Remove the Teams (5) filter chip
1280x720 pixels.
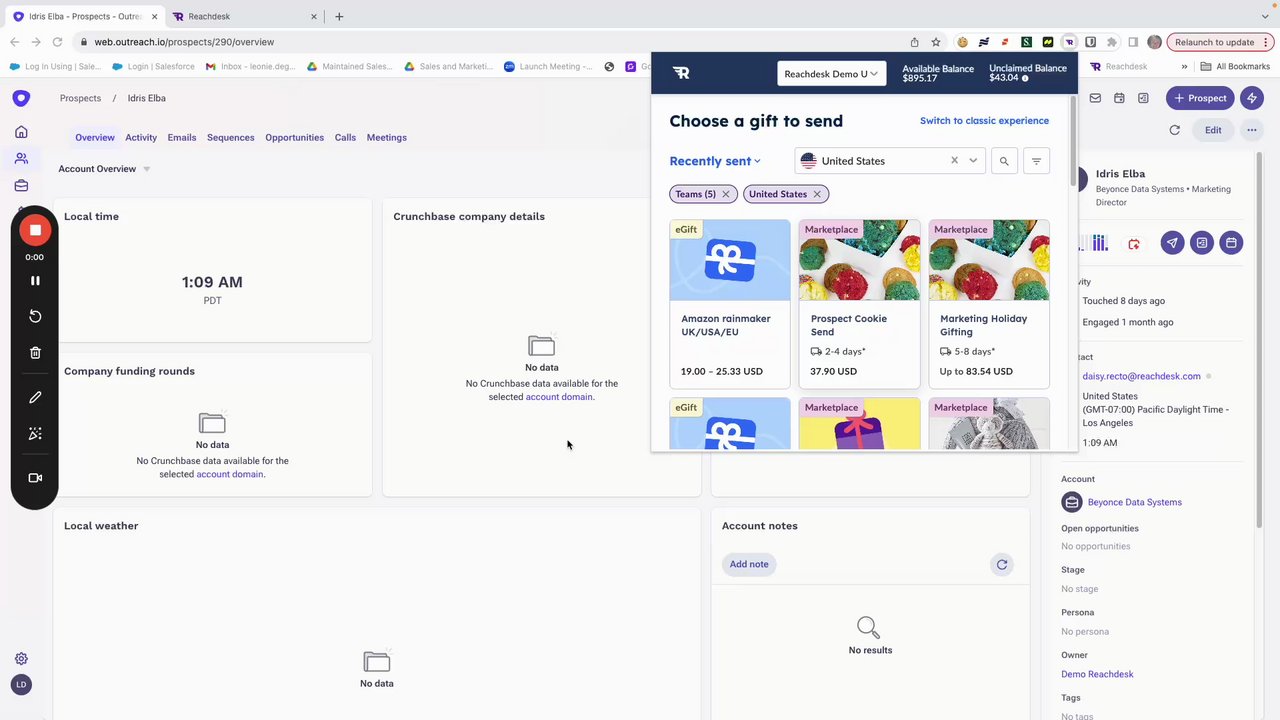coord(726,194)
